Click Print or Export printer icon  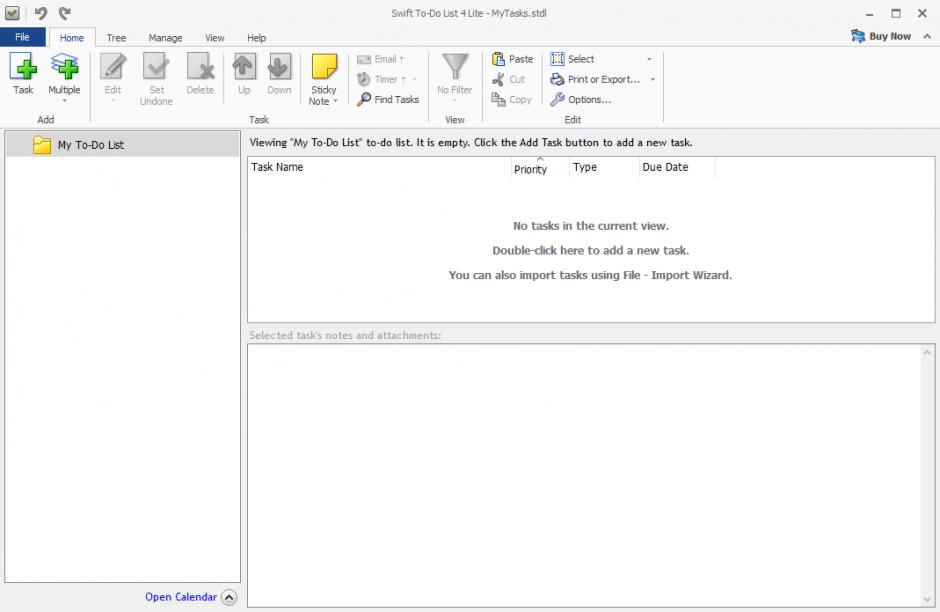coord(558,79)
